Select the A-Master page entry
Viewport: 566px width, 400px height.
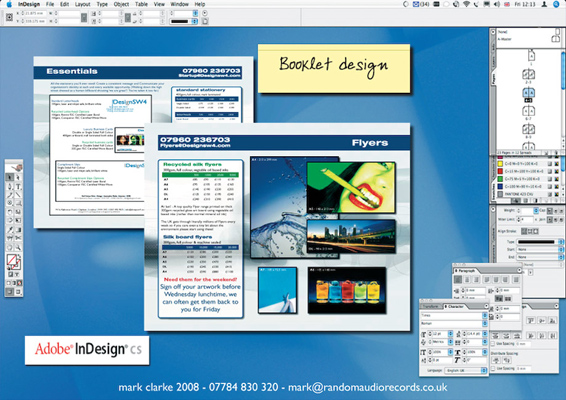click(504, 39)
